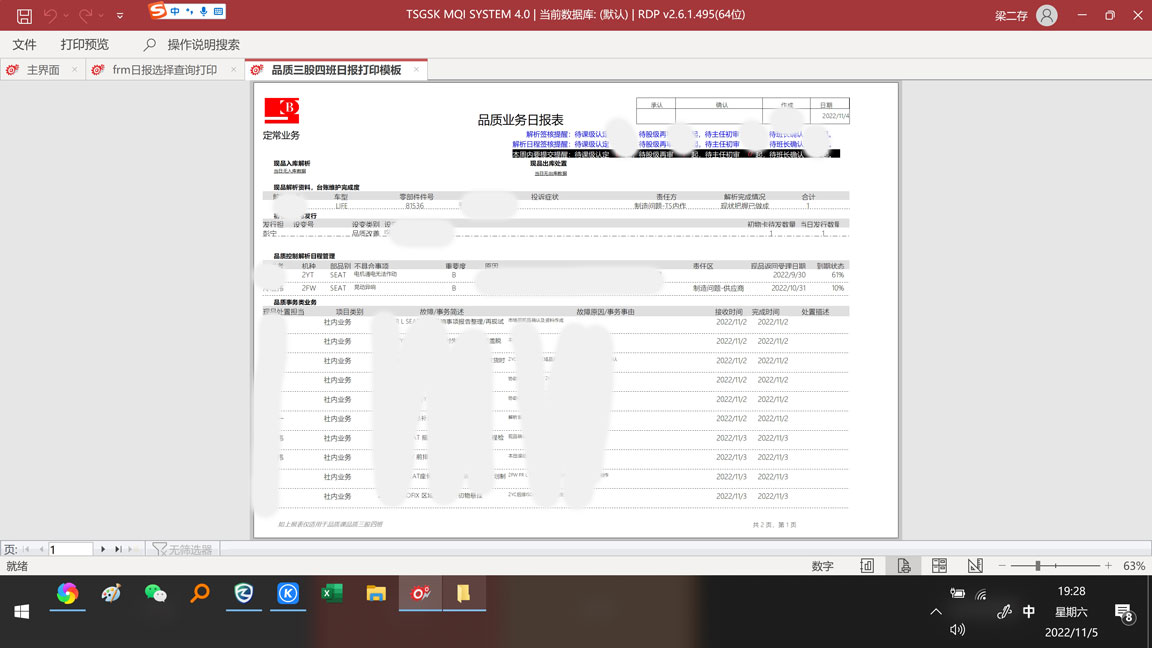Click the zoom out minus button

pyautogui.click(x=1002, y=566)
